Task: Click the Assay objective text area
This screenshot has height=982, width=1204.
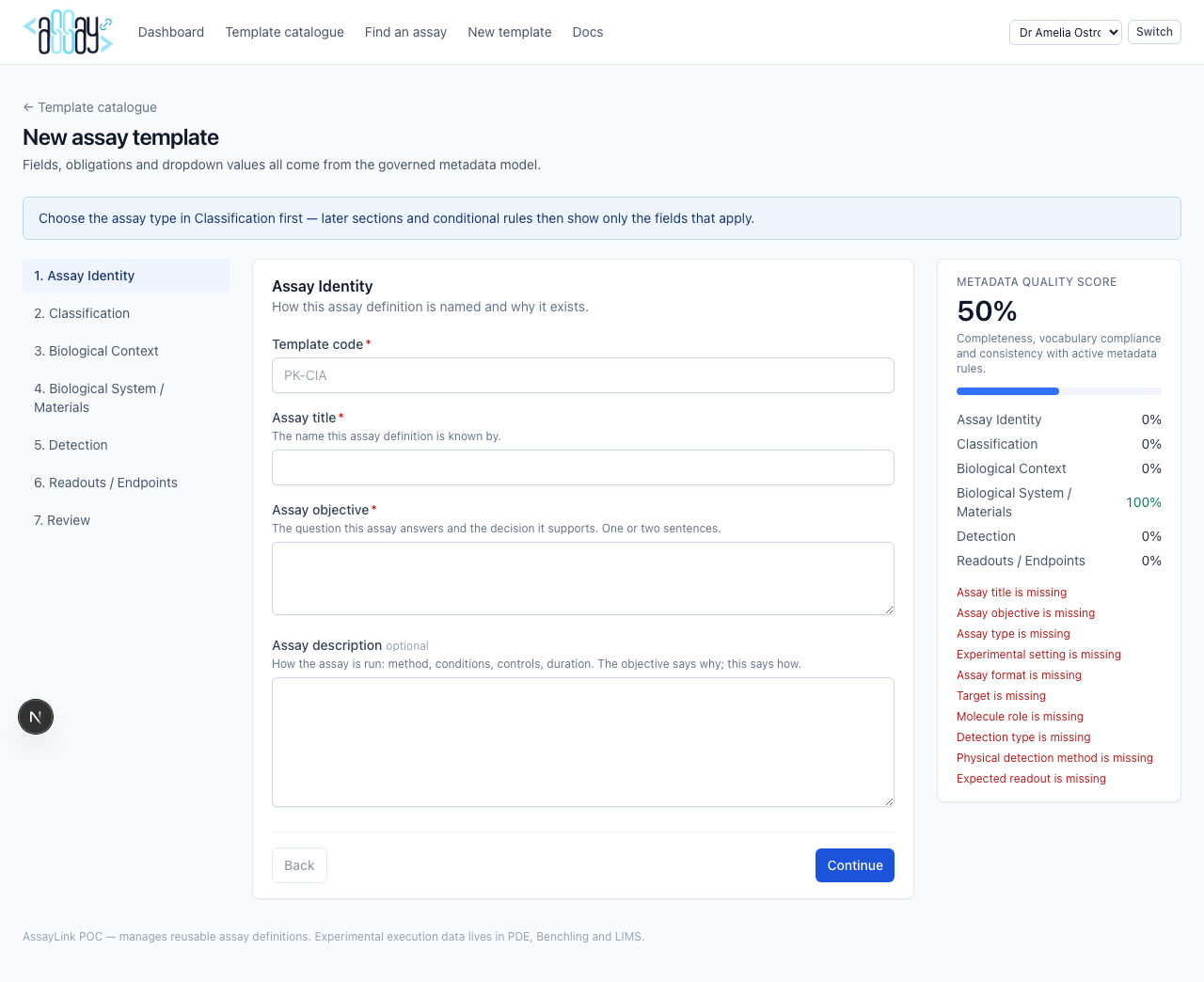Action: [x=583, y=578]
